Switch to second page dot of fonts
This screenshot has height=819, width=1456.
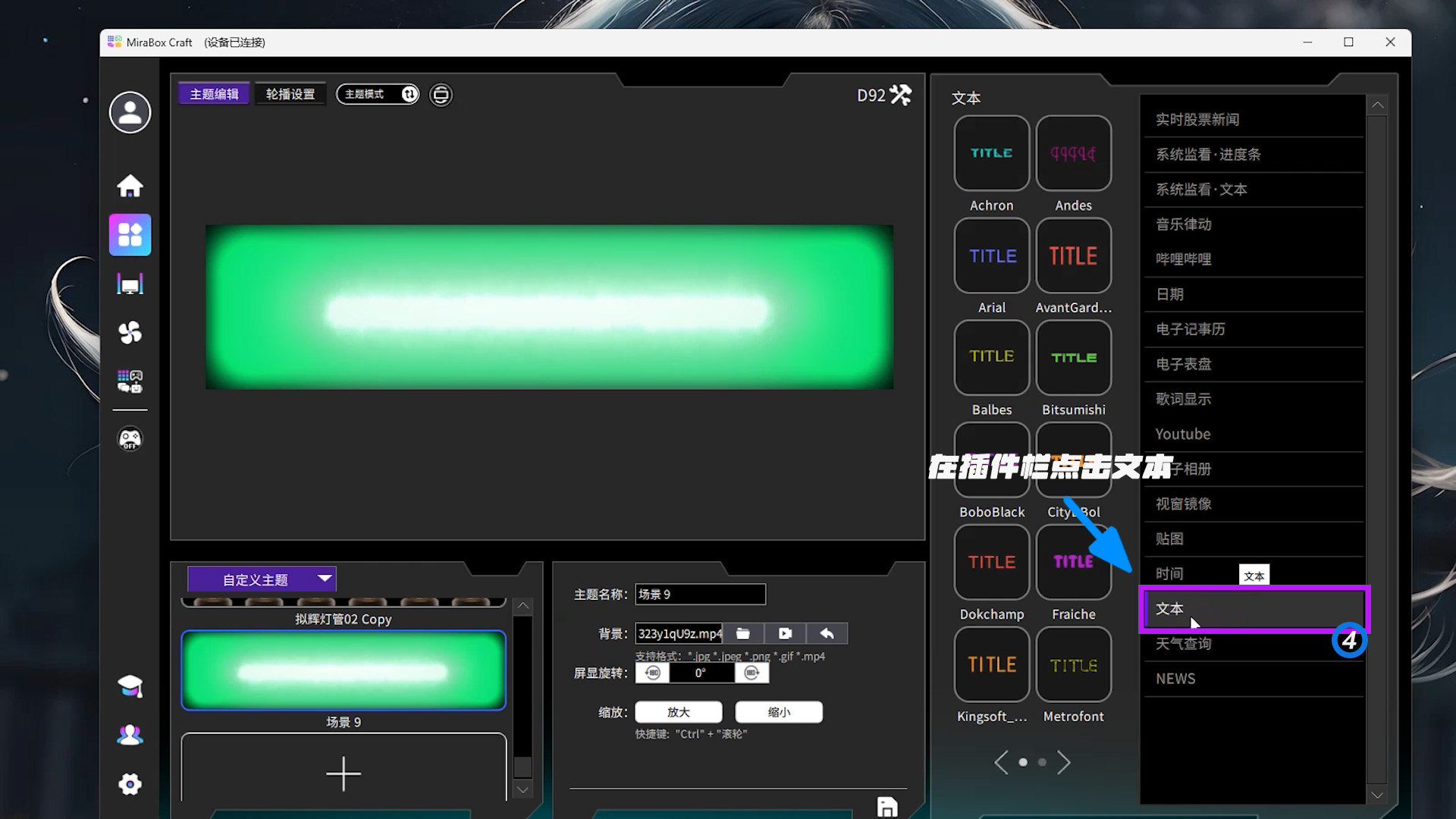1042,762
